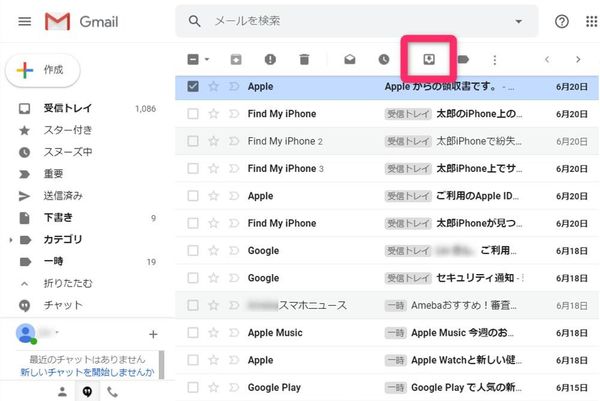Open the account status dropdown beside avatar

57,333
